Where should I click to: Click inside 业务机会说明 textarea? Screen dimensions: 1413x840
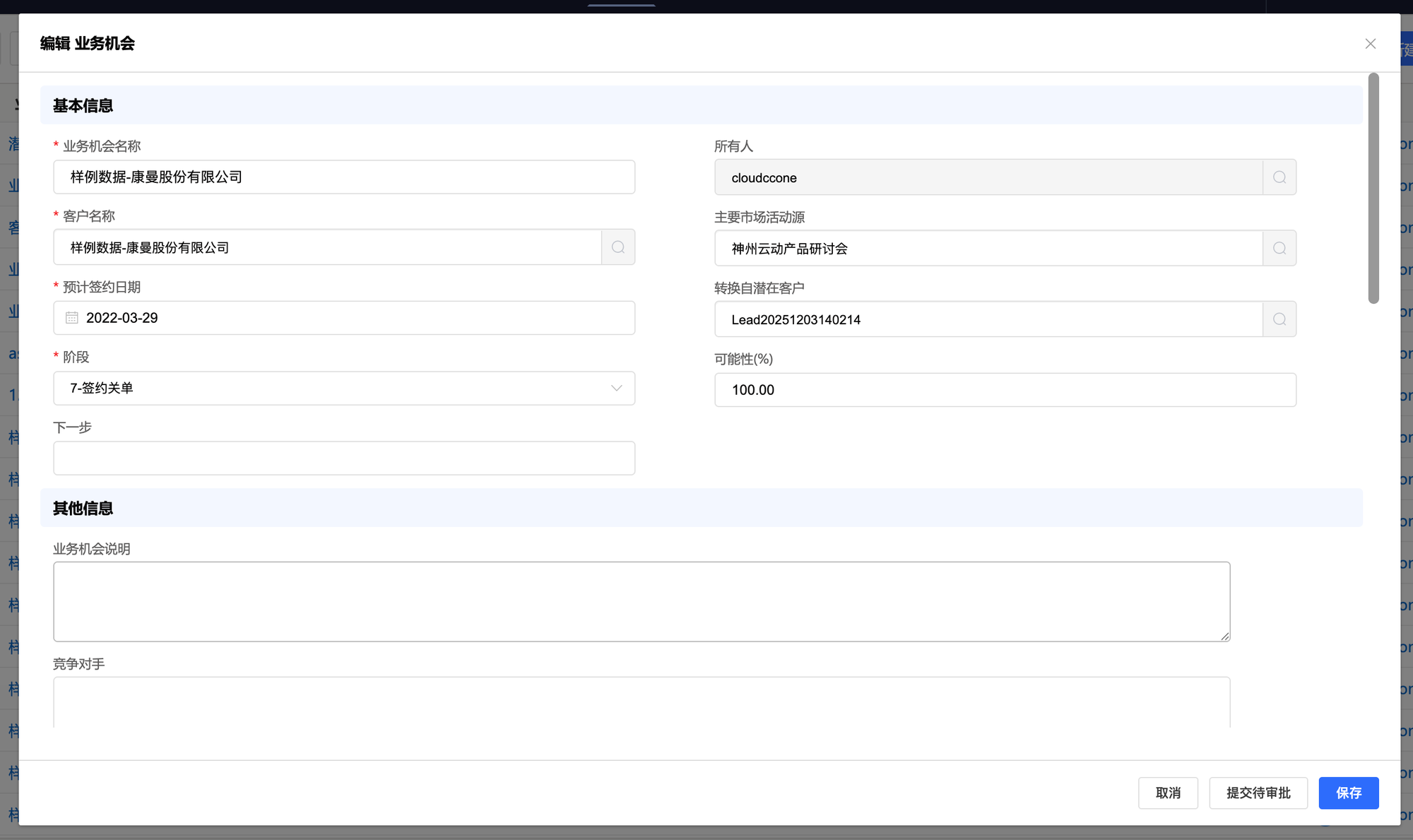tap(641, 601)
